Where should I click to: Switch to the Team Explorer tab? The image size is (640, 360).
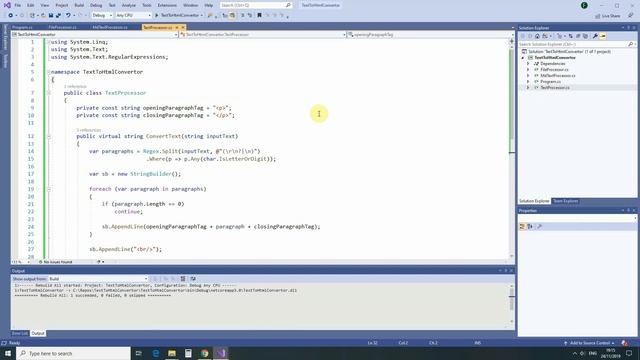coord(565,201)
